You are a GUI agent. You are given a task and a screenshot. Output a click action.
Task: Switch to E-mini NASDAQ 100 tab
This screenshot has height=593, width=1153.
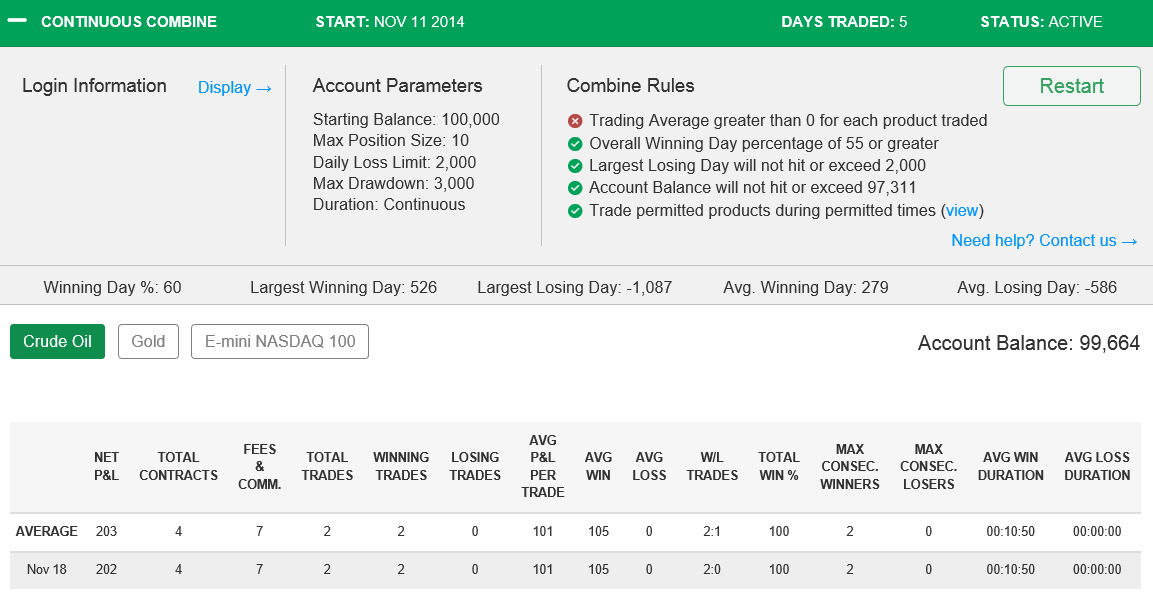tap(279, 341)
